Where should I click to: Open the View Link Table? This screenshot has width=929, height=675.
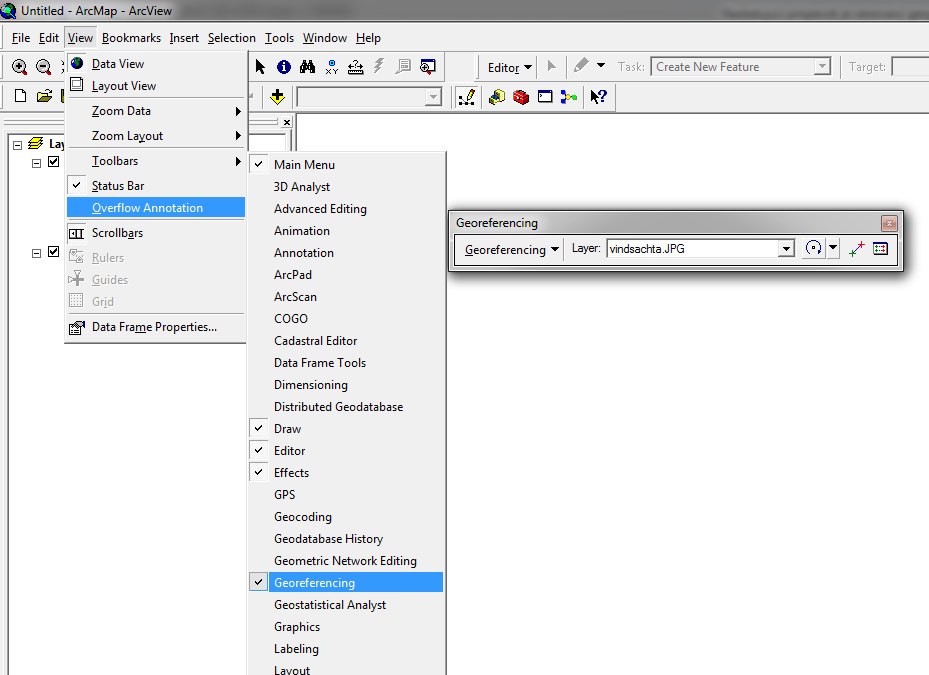880,249
